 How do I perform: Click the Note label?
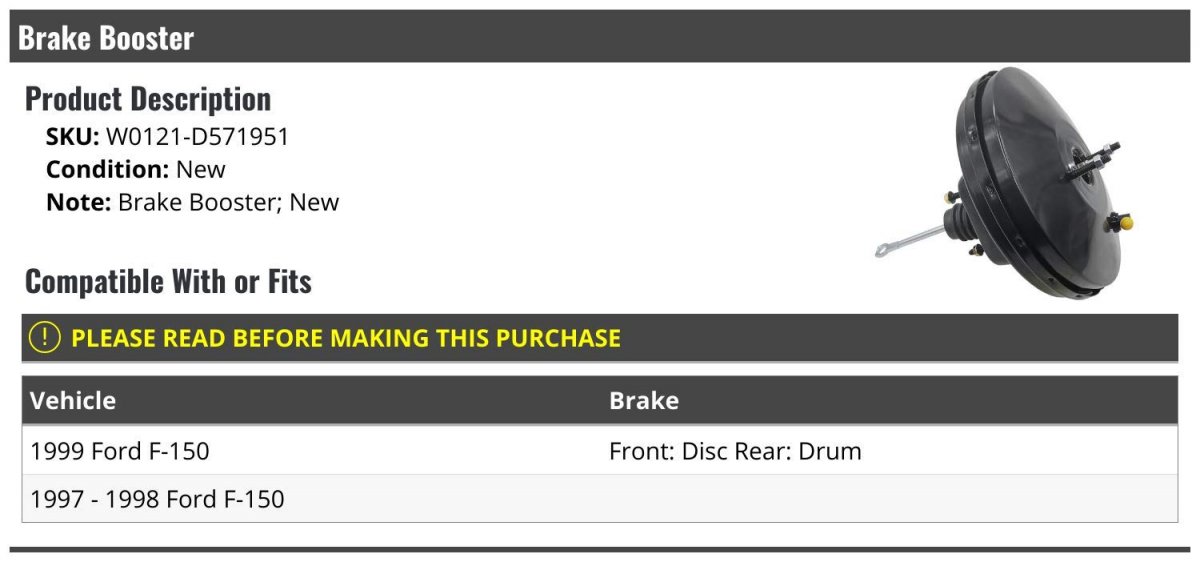click(79, 202)
